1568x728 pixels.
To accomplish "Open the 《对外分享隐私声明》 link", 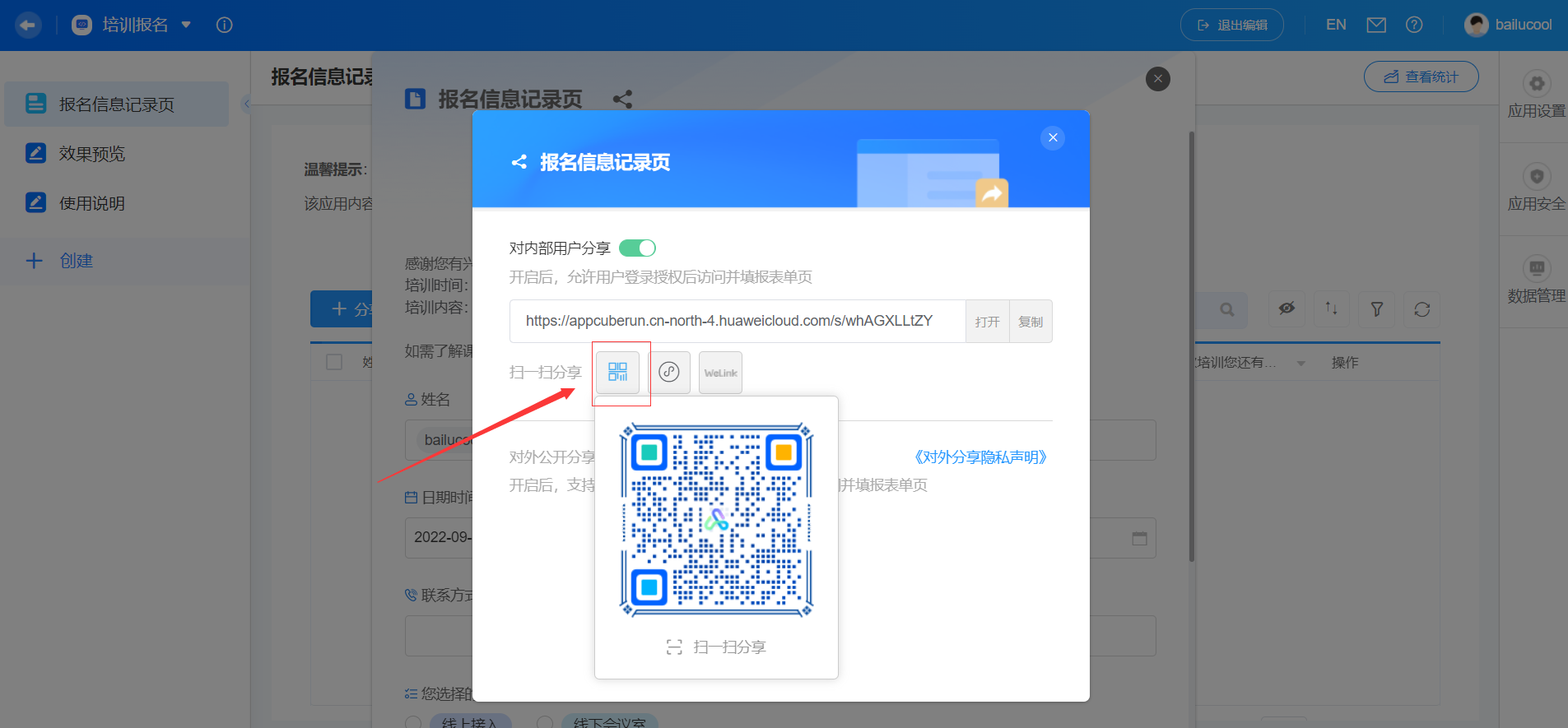I will pos(980,457).
